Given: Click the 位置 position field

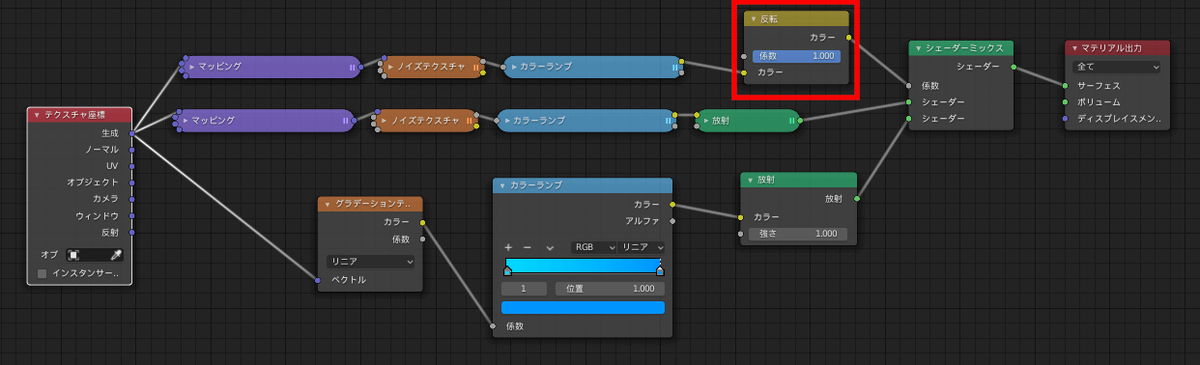Looking at the screenshot, I should pos(609,288).
